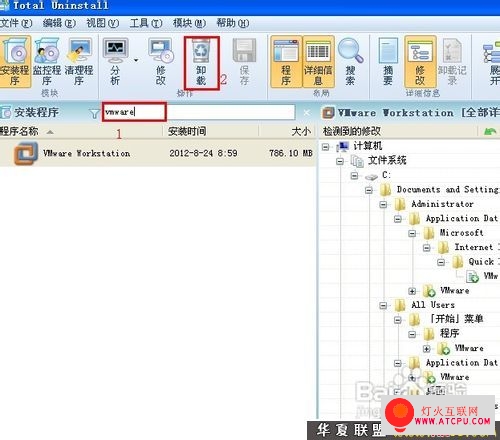This screenshot has height=440, width=500.
Task: Select the C: drive tree item
Action: pos(387,175)
